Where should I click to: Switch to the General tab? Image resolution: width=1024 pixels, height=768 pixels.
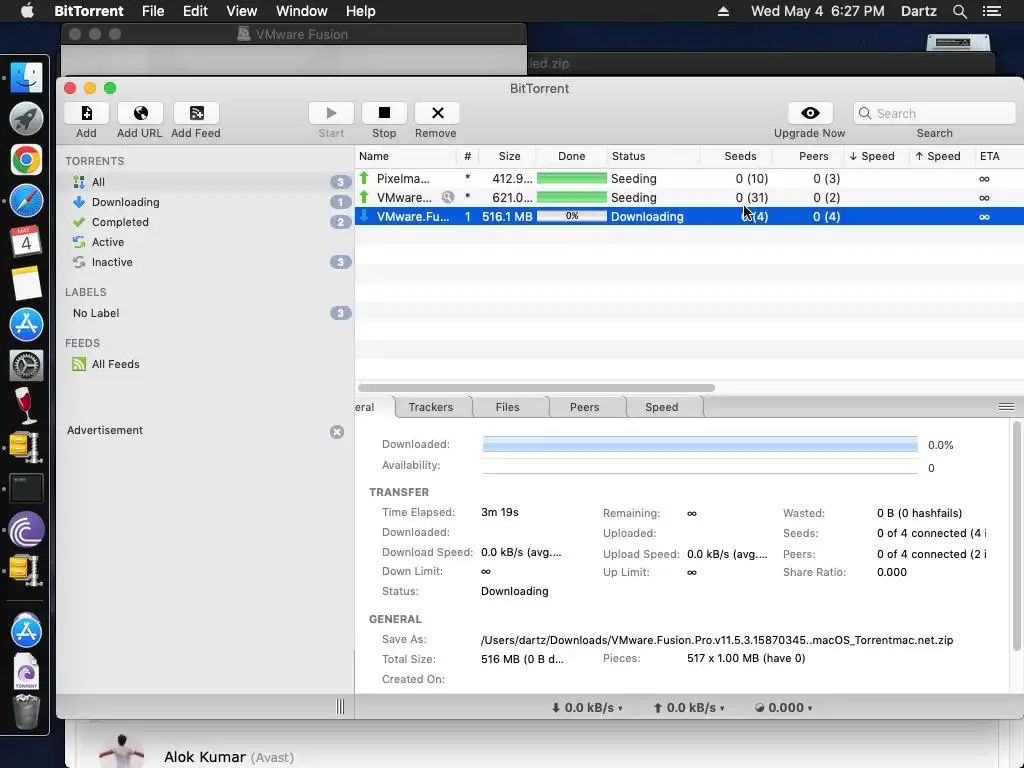(x=374, y=407)
